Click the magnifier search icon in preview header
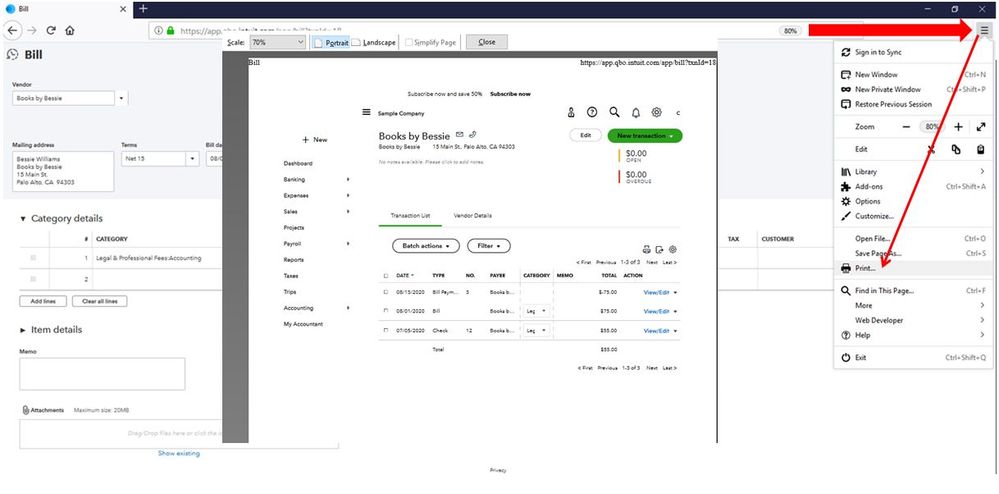The image size is (999, 494). pos(614,112)
